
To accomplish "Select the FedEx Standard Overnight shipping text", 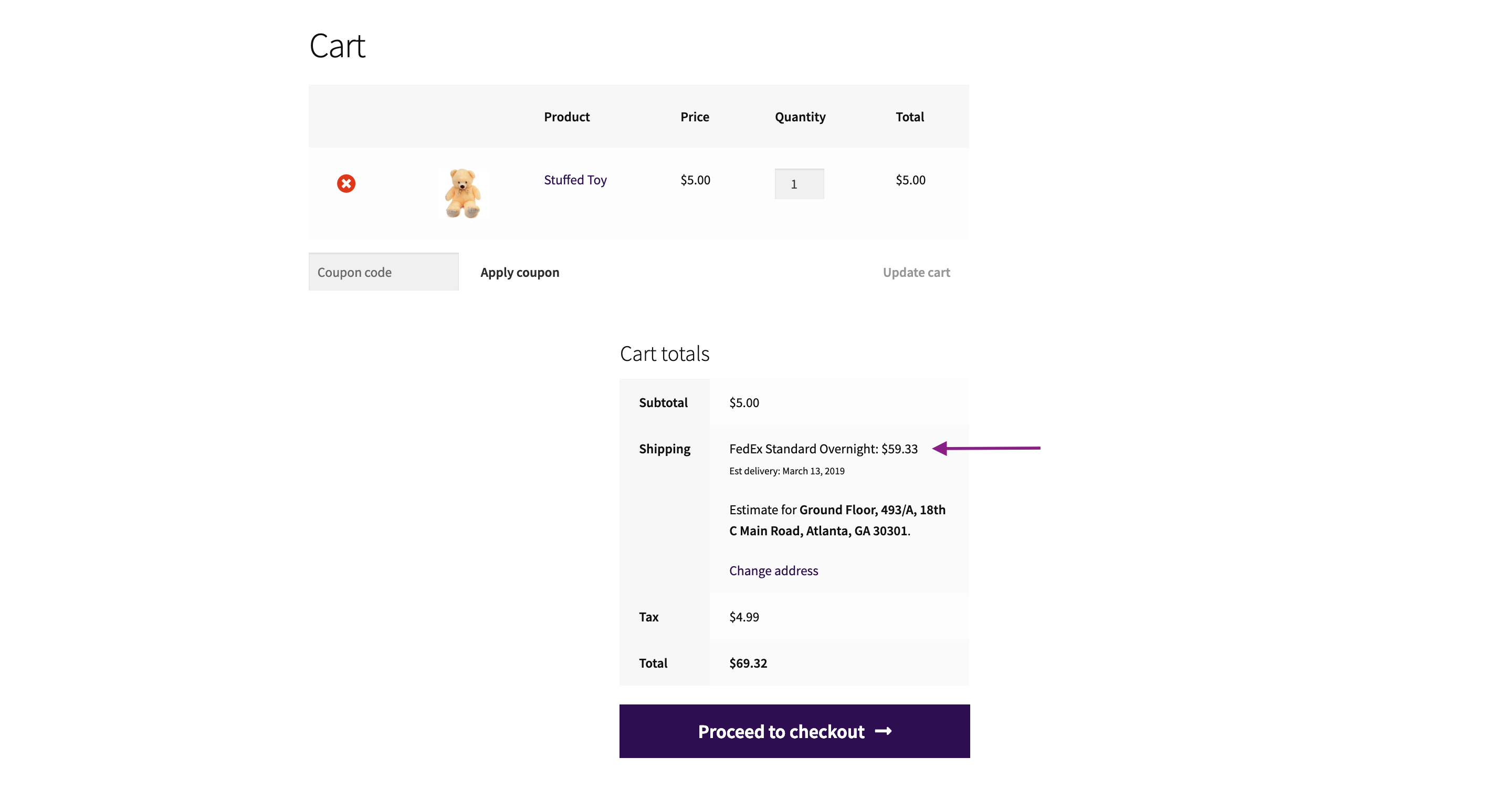I will click(823, 450).
